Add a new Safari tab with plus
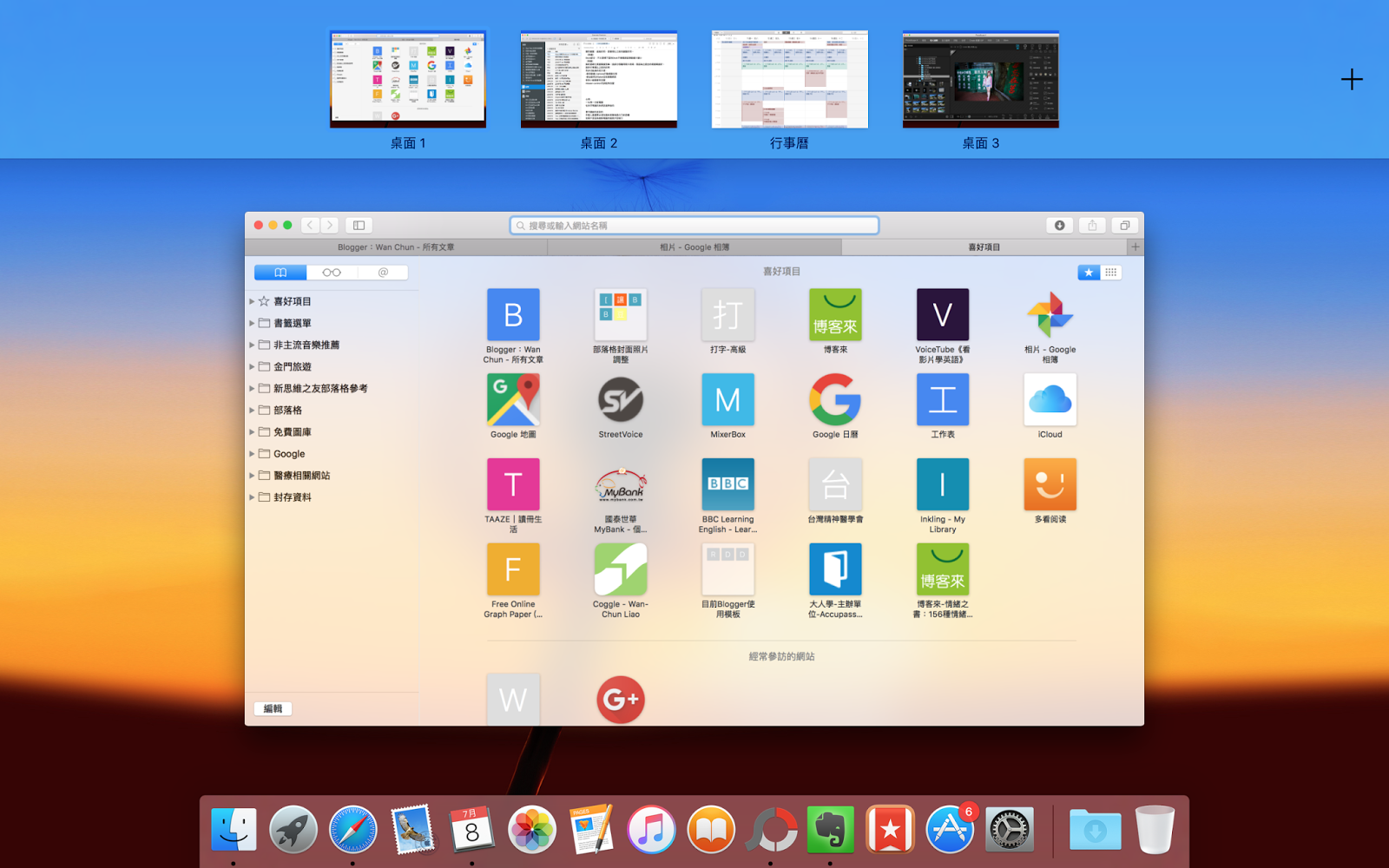Image resolution: width=1389 pixels, height=868 pixels. 1135,247
